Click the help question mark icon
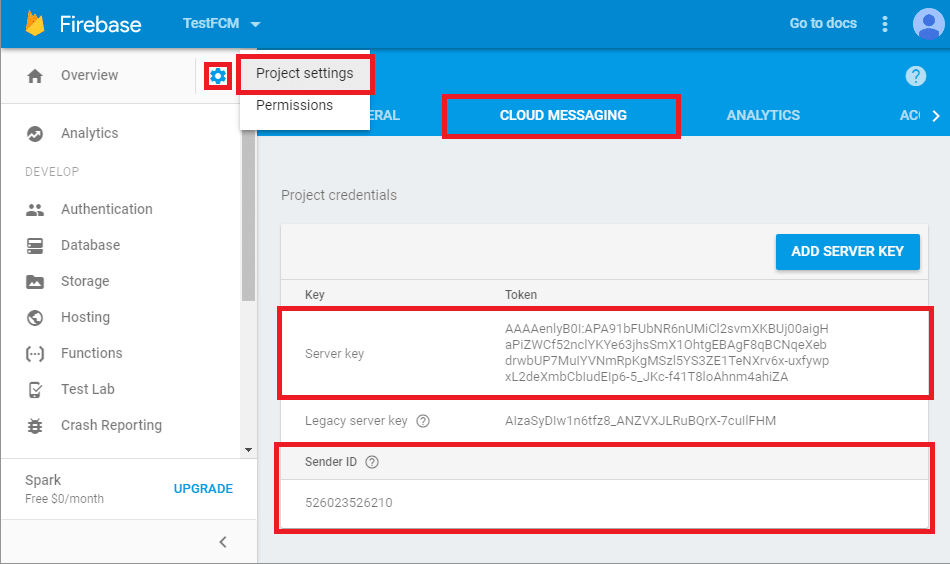950x564 pixels. 915,76
